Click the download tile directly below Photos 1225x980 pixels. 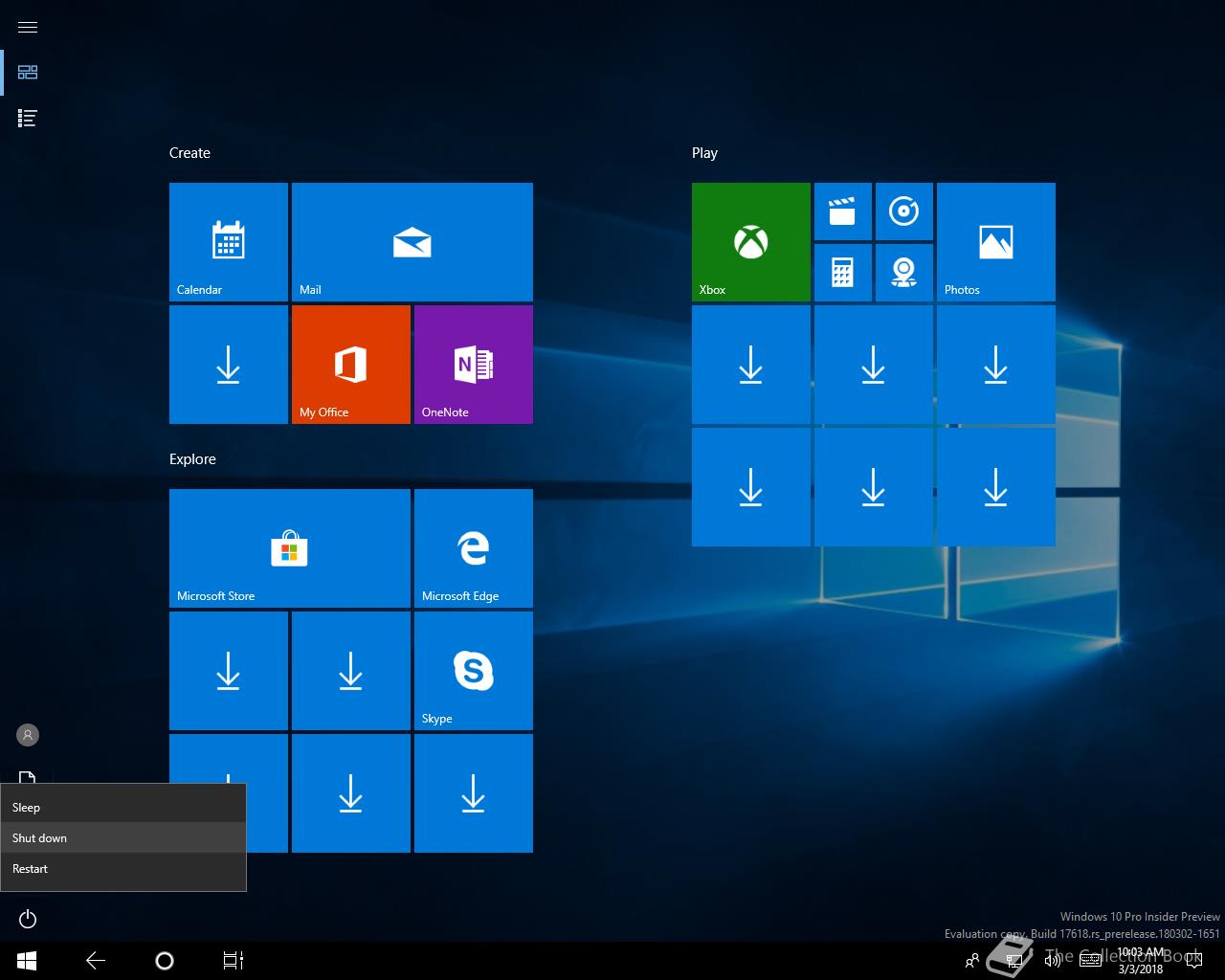tap(996, 365)
